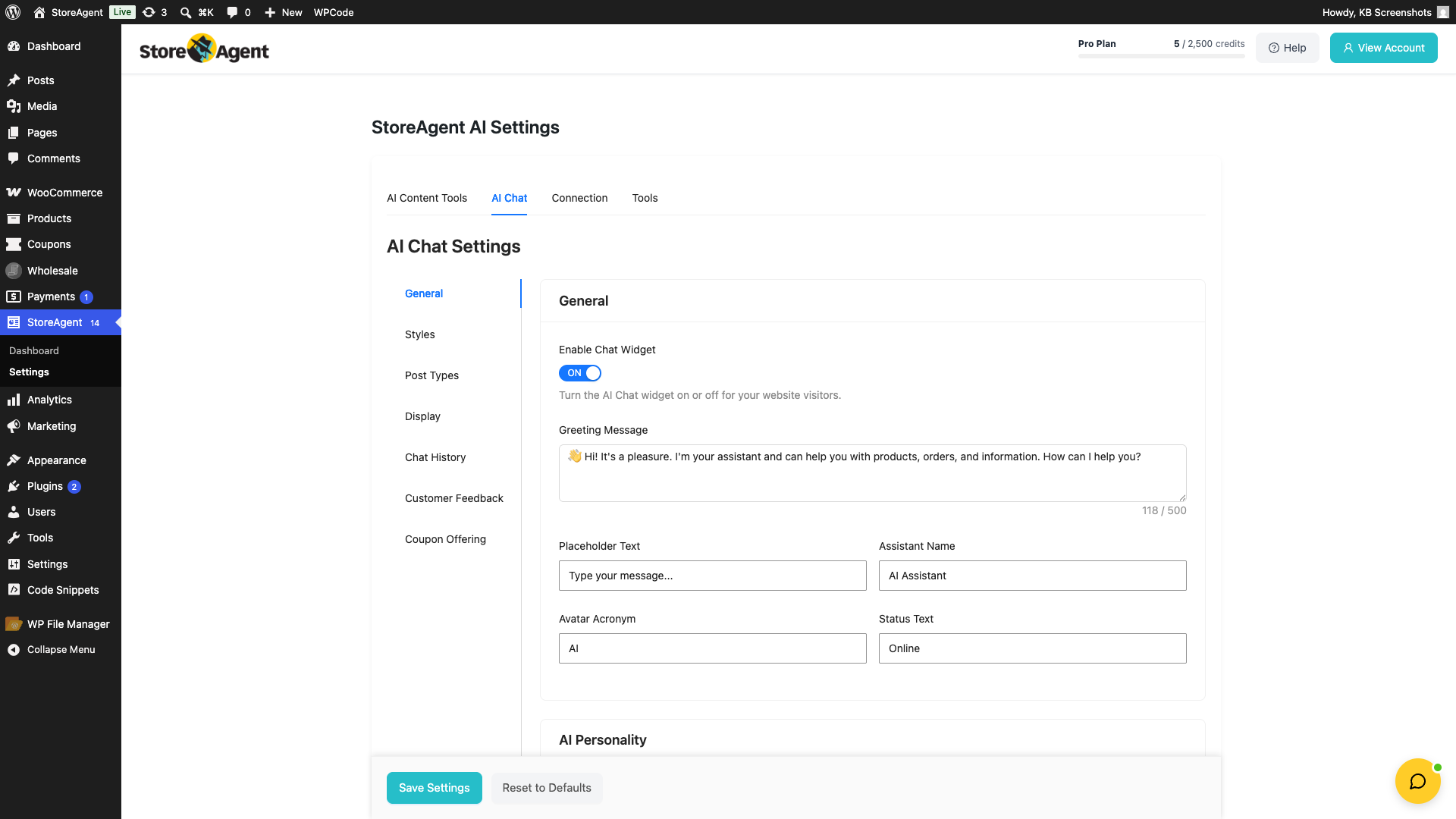Click the Payments dollar icon

point(14,297)
